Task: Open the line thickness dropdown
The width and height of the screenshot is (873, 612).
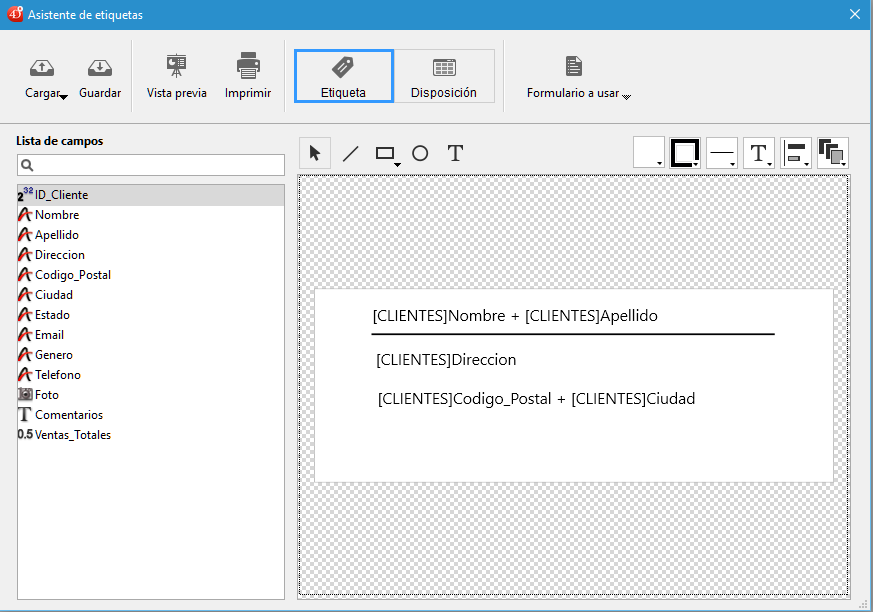Action: 722,153
